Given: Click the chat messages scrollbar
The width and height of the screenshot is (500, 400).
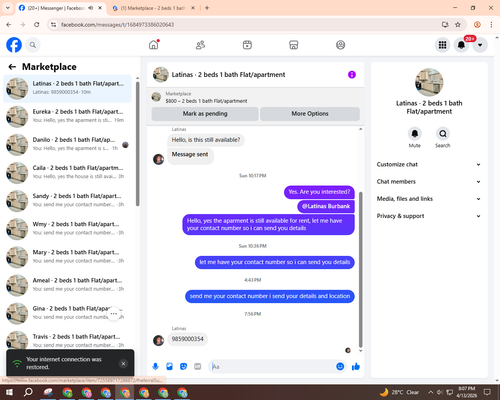Looking at the screenshot, I should (x=360, y=270).
